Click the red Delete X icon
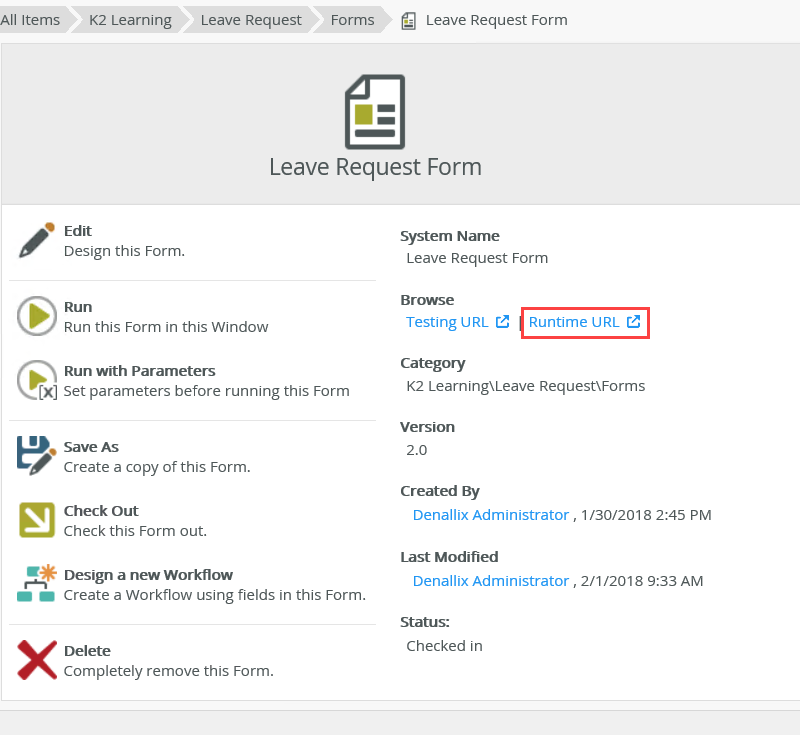Viewport: 800px width, 735px height. click(36, 660)
